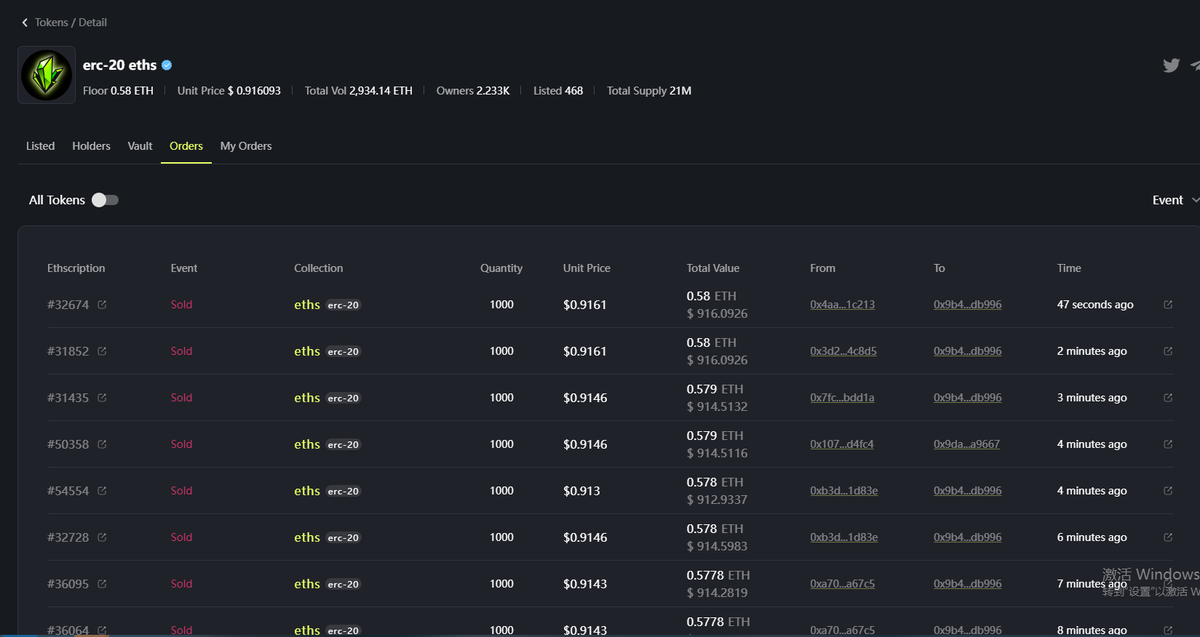Open transaction icon in #50358 row
Viewport: 1200px width, 637px height.
coord(1168,444)
